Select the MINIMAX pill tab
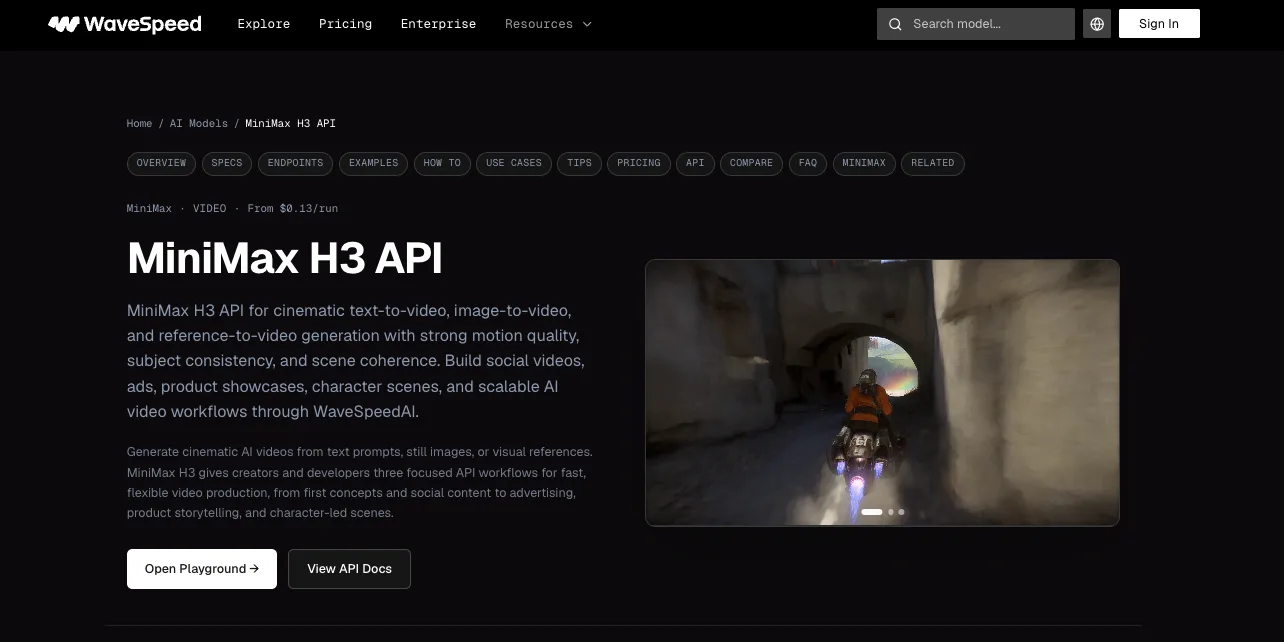The height and width of the screenshot is (642, 1284). pyautogui.click(x=864, y=163)
